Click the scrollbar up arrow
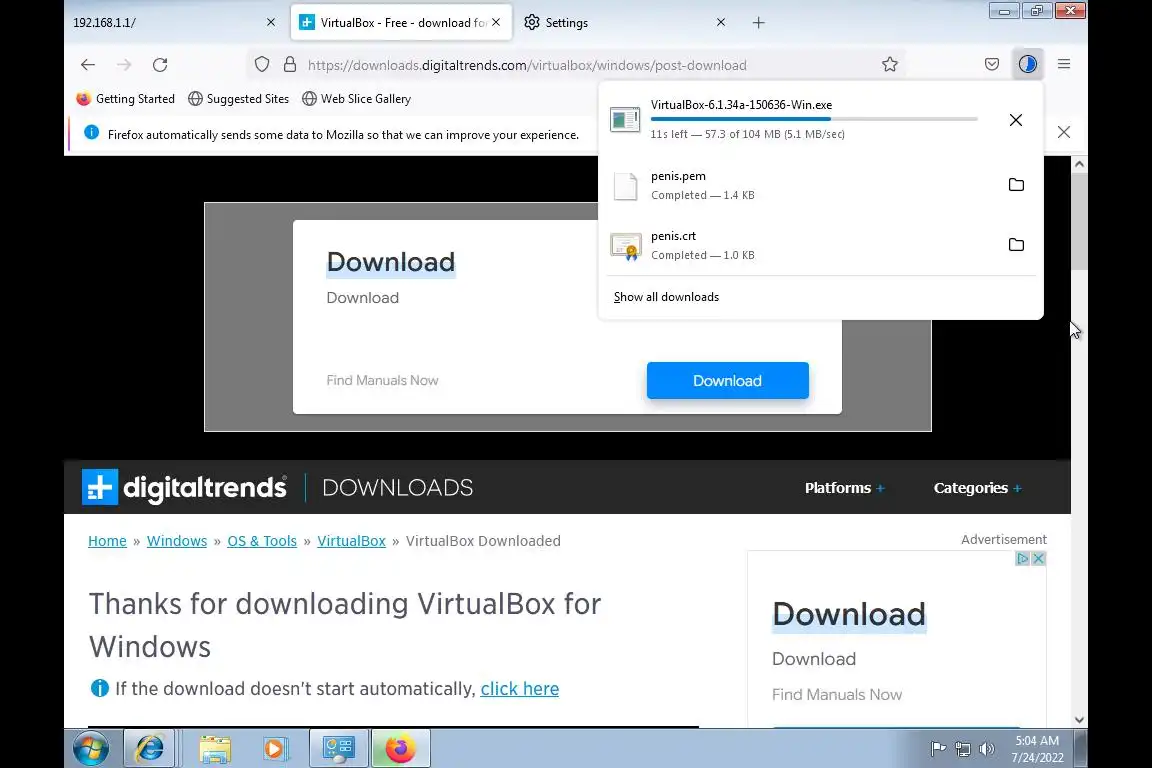 1079,164
